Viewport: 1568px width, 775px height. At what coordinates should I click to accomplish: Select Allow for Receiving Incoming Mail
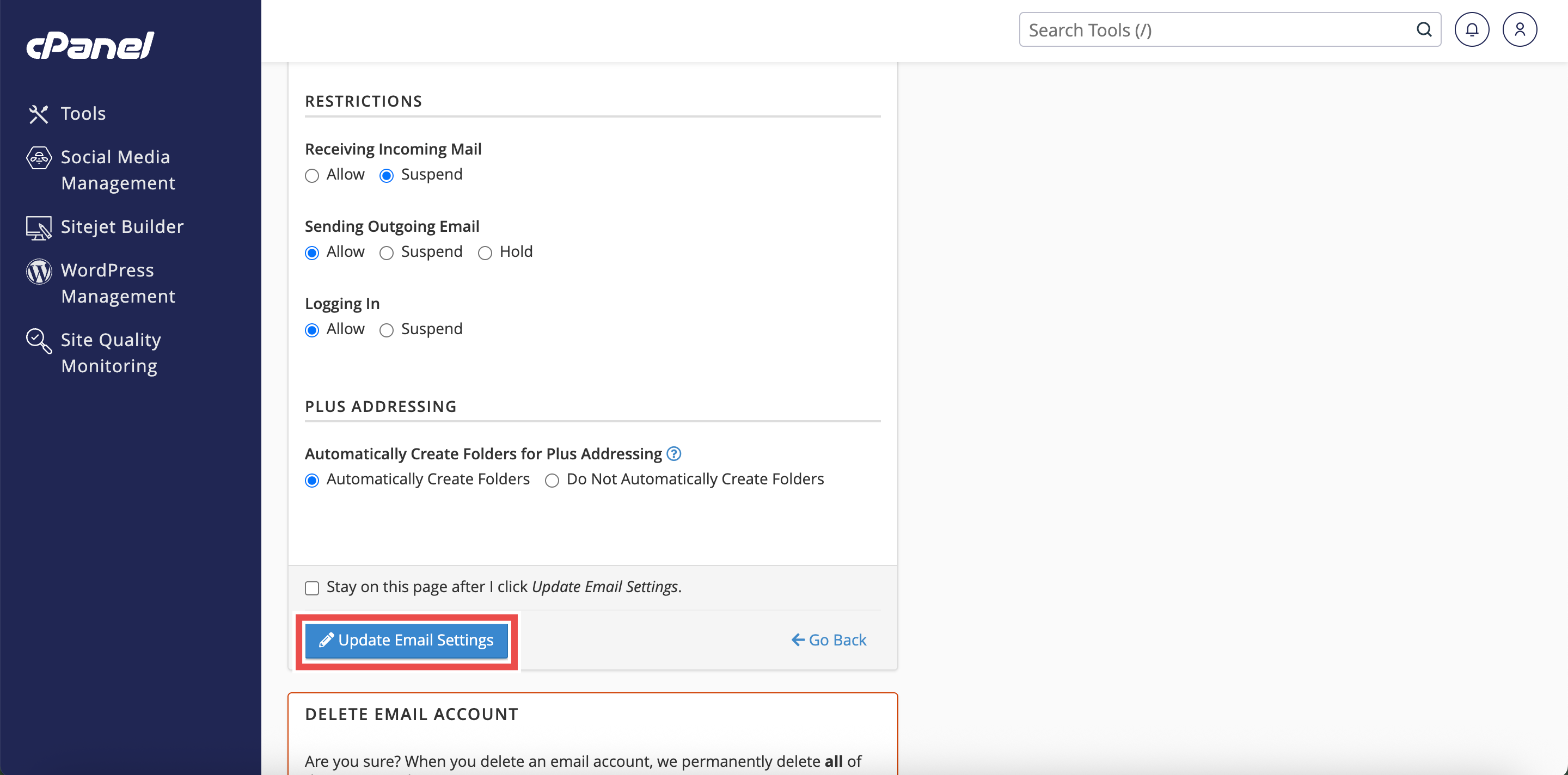click(311, 176)
